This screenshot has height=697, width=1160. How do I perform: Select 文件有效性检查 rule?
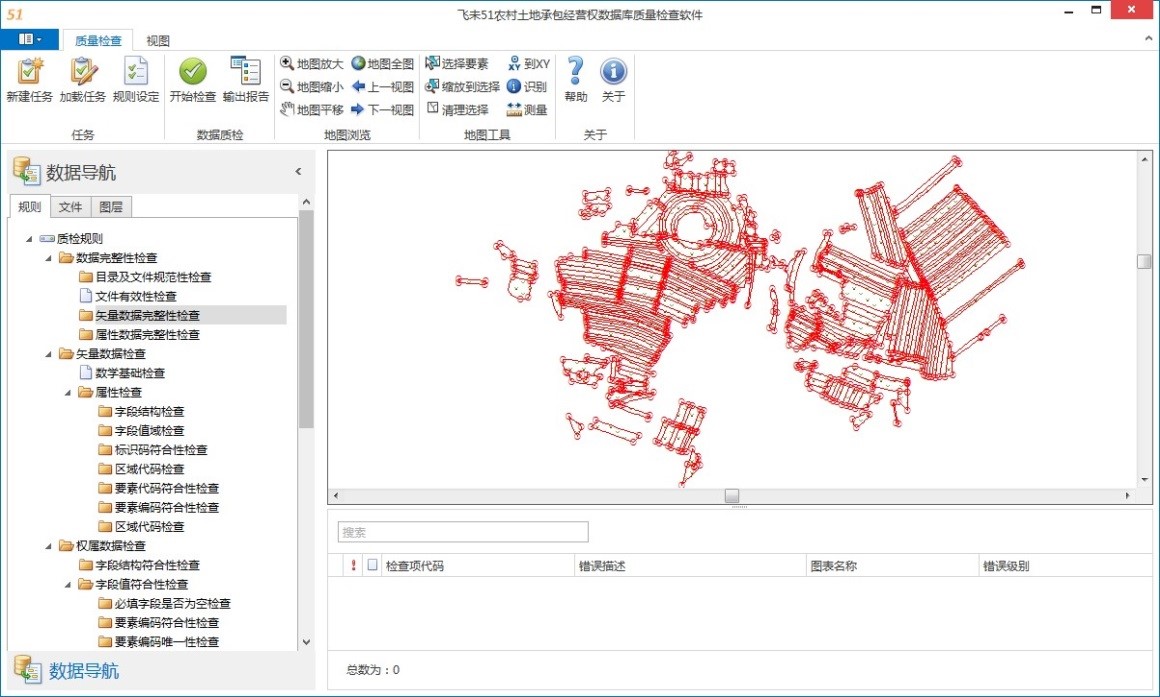click(x=136, y=296)
